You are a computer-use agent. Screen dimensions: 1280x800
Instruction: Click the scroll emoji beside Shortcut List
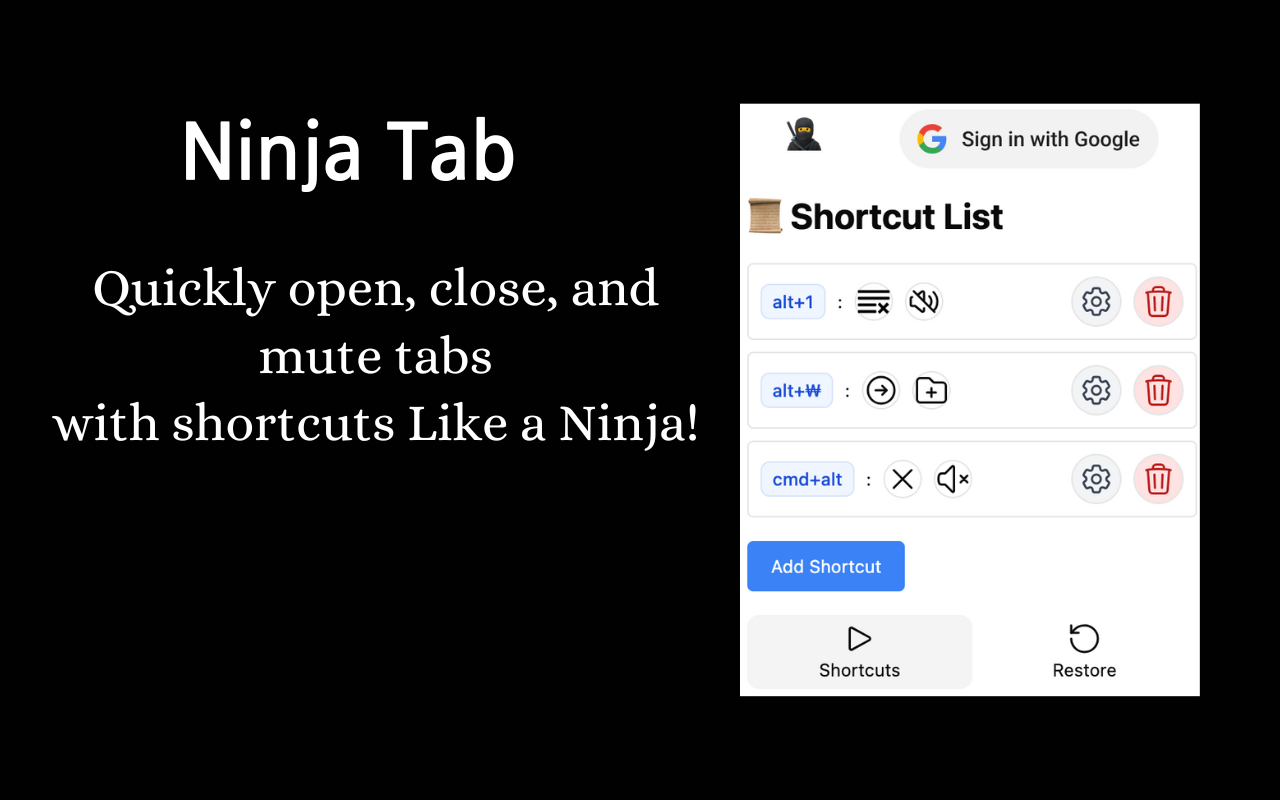point(765,216)
